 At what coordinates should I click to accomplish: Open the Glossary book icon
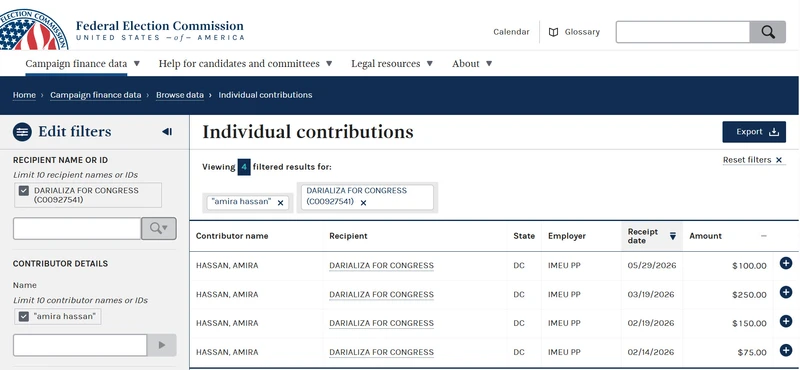(553, 32)
